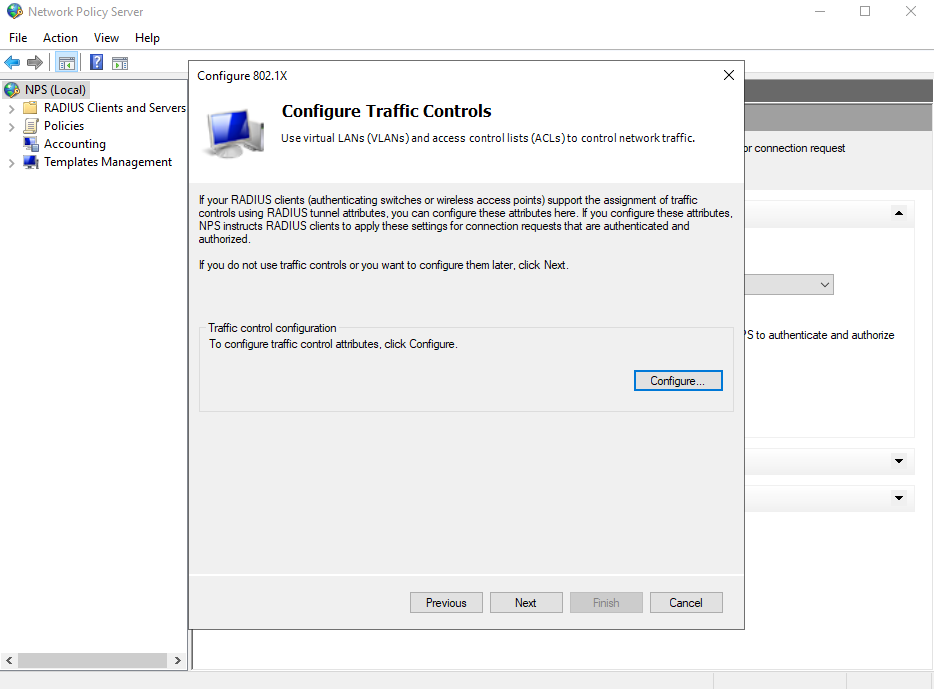Click the Forward arrow toolbar icon
The height and width of the screenshot is (689, 934).
[35, 63]
